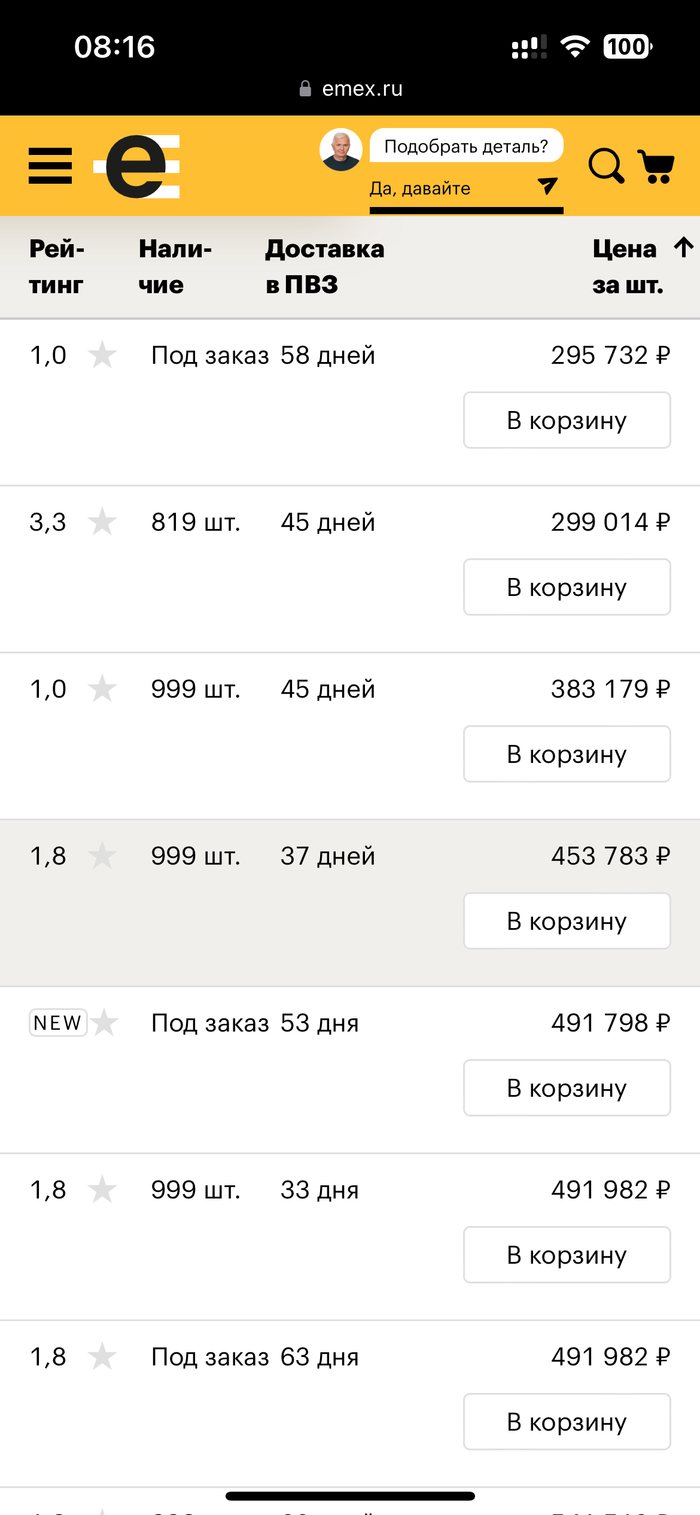Send the "Да, давайте" reply arrow
Viewport: 700px width, 1515px height.
point(546,186)
